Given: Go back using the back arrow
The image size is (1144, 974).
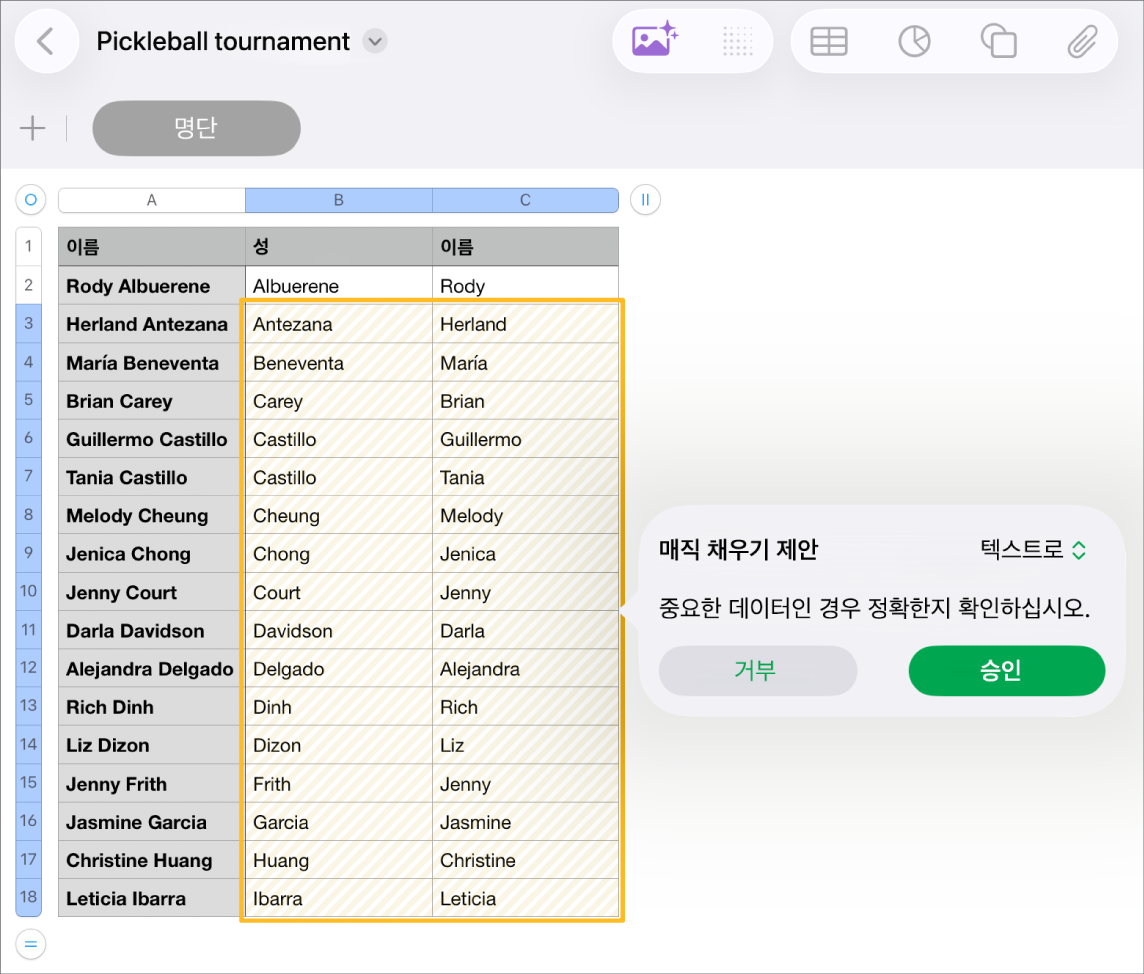Looking at the screenshot, I should tap(46, 42).
